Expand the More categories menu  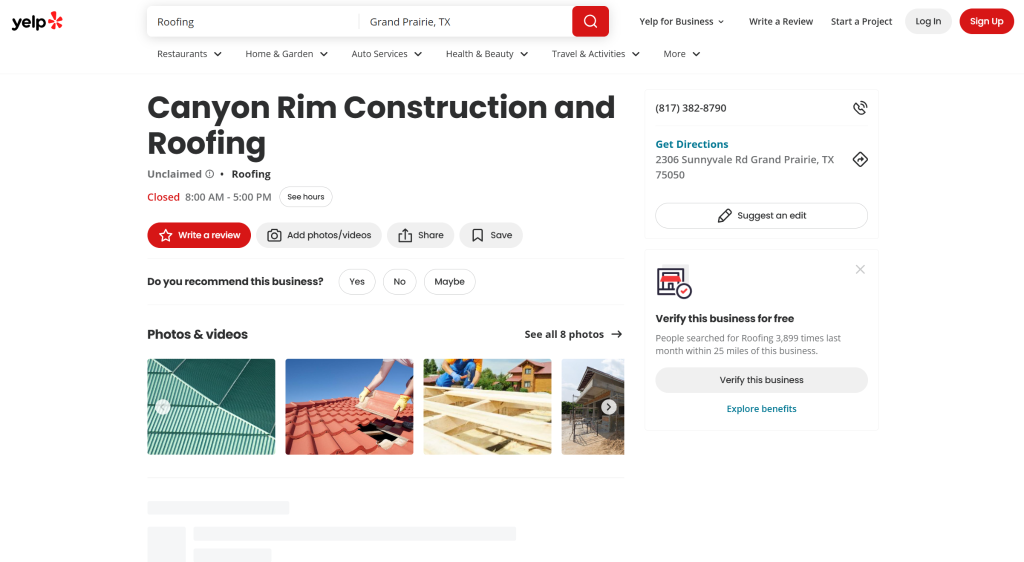pyautogui.click(x=681, y=54)
